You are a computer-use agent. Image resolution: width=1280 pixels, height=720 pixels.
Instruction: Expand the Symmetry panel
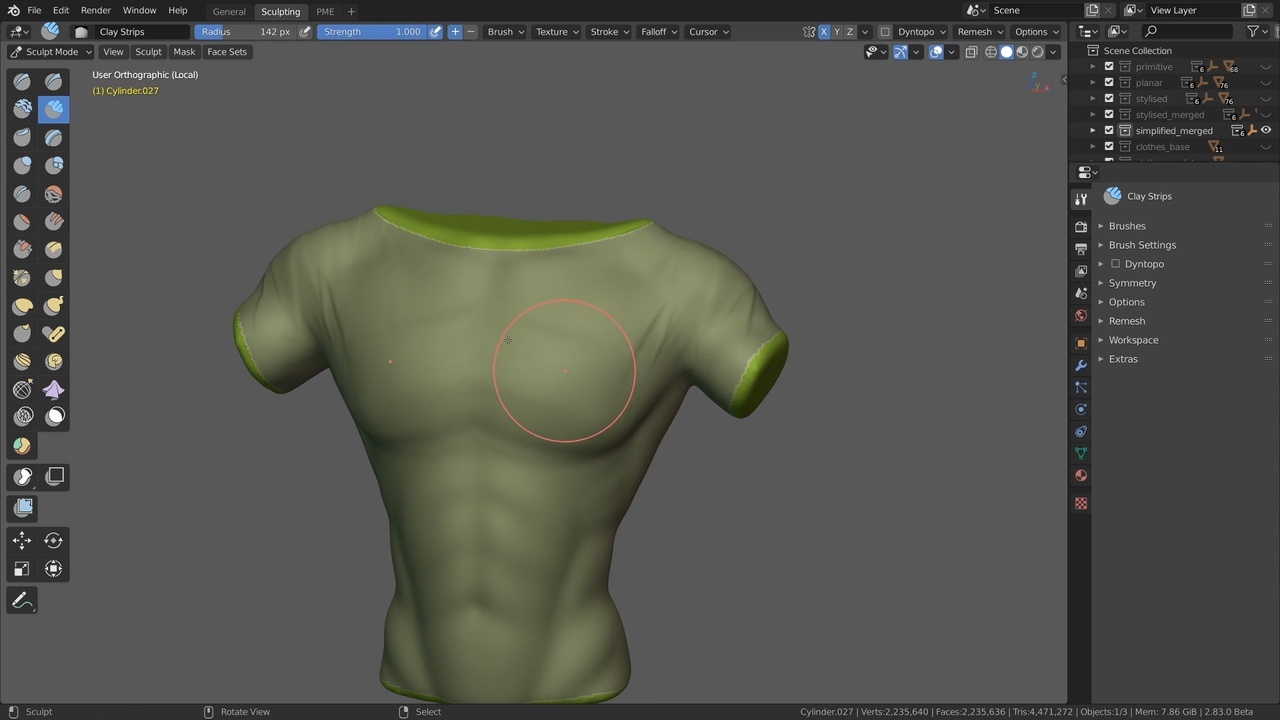1132,283
